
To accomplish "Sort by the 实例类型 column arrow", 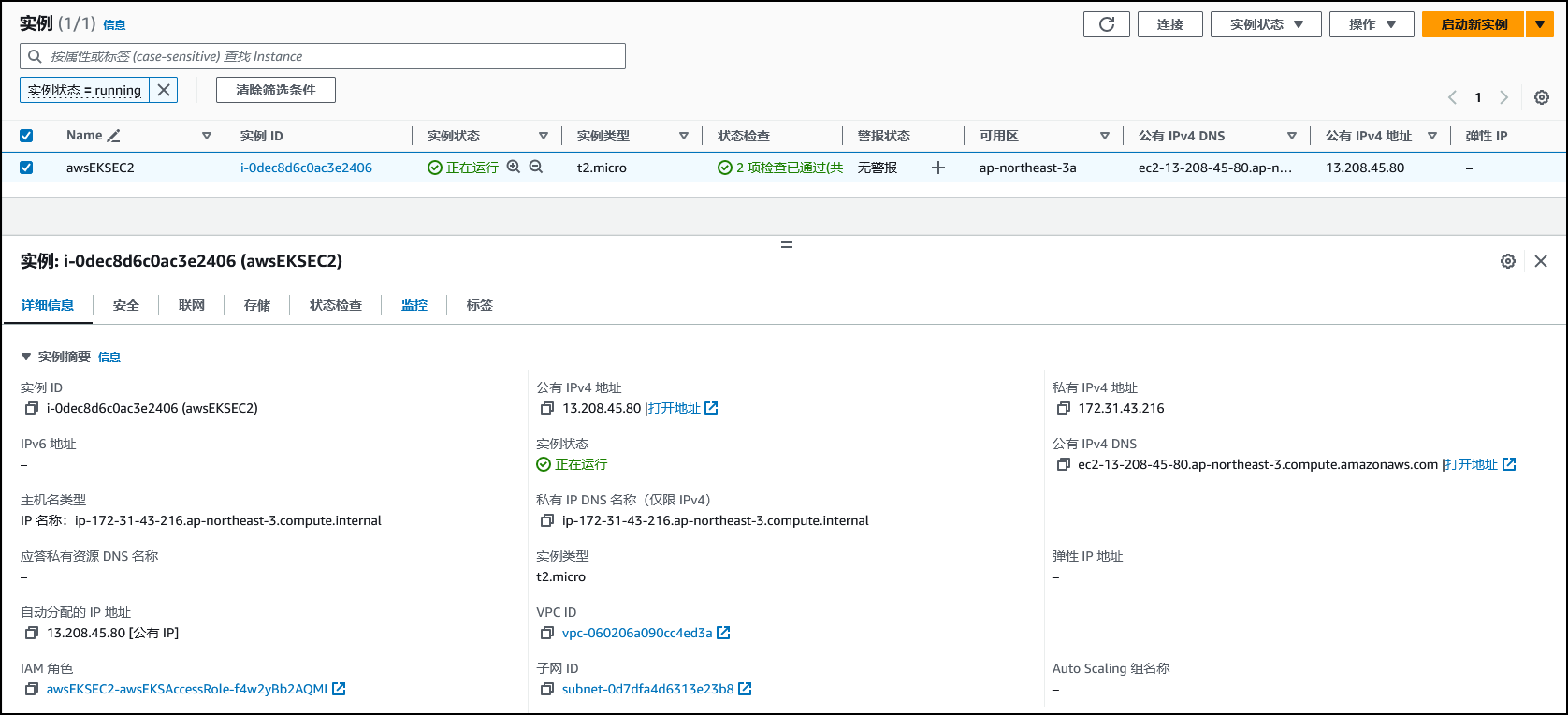I will pyautogui.click(x=684, y=136).
